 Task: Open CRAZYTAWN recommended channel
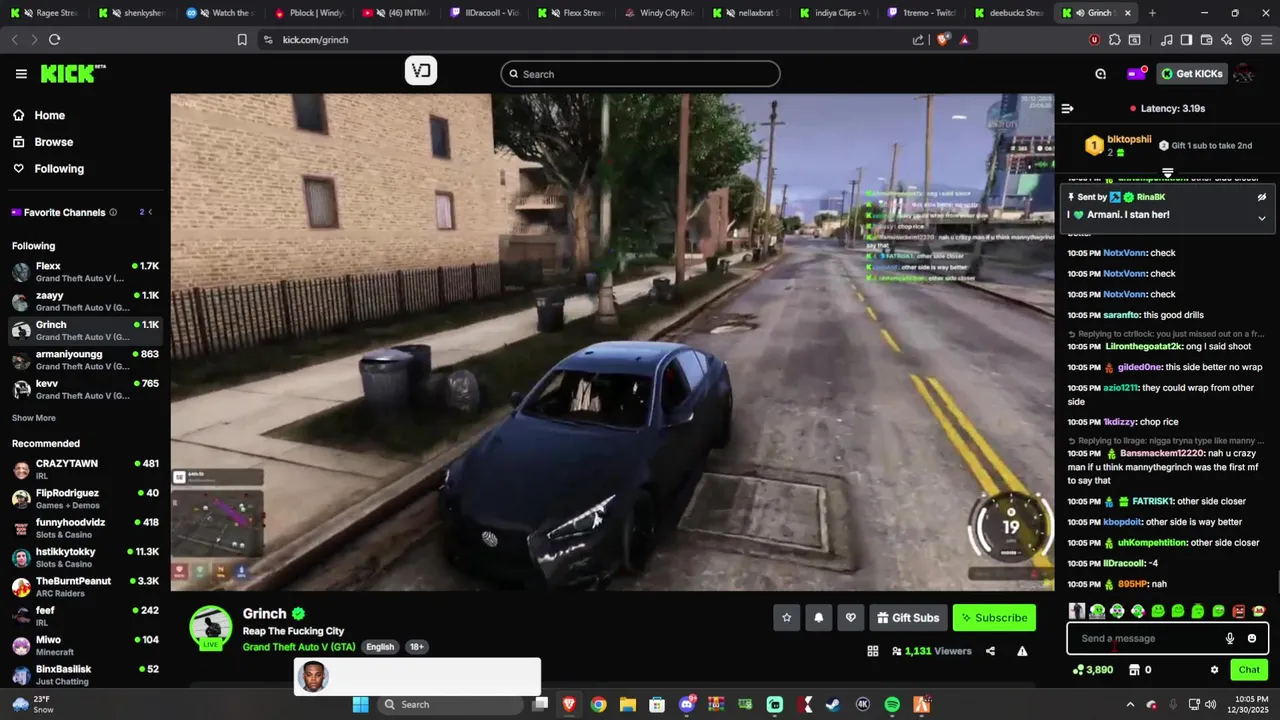(85, 470)
